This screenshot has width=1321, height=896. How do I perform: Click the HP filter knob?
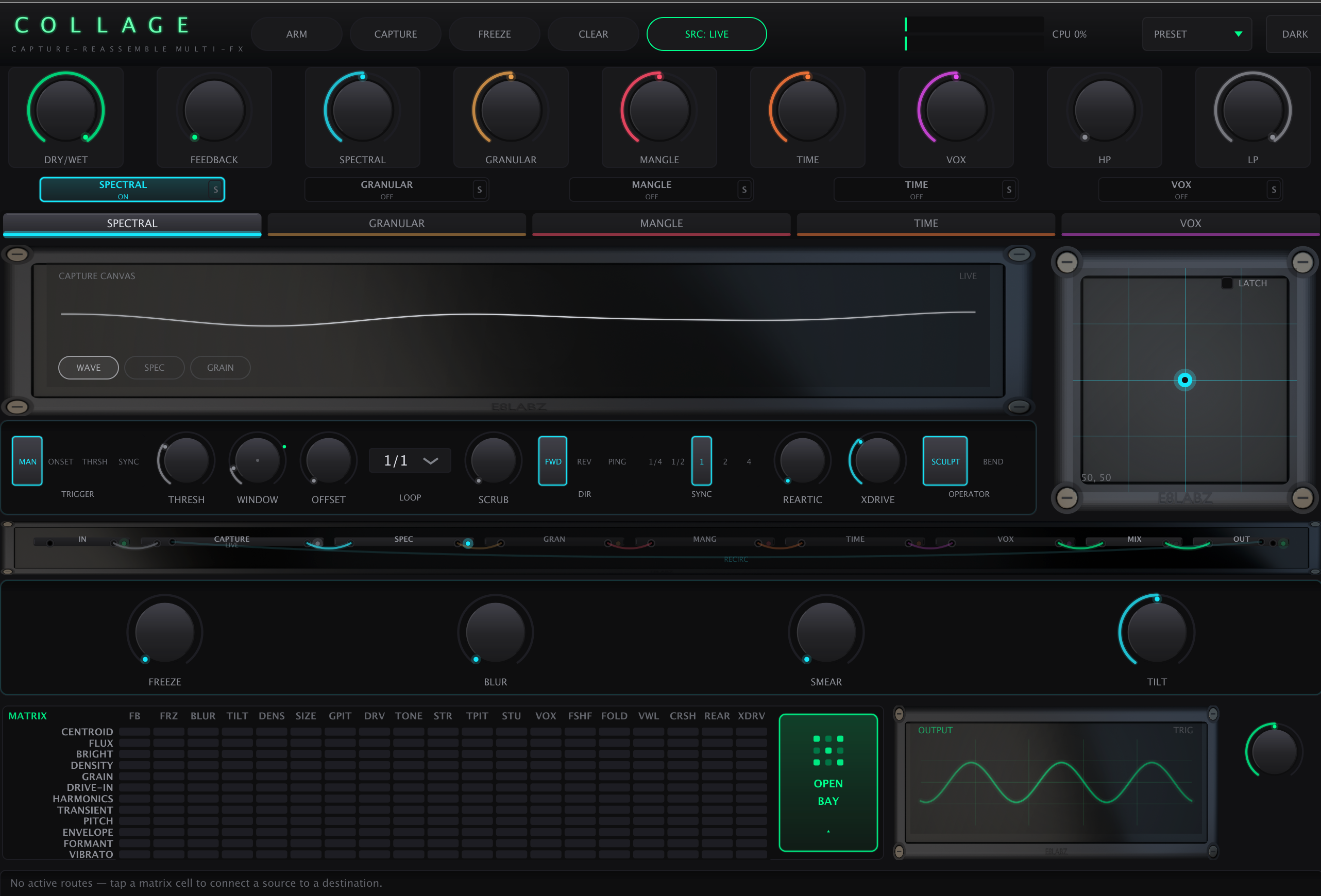tap(1104, 109)
